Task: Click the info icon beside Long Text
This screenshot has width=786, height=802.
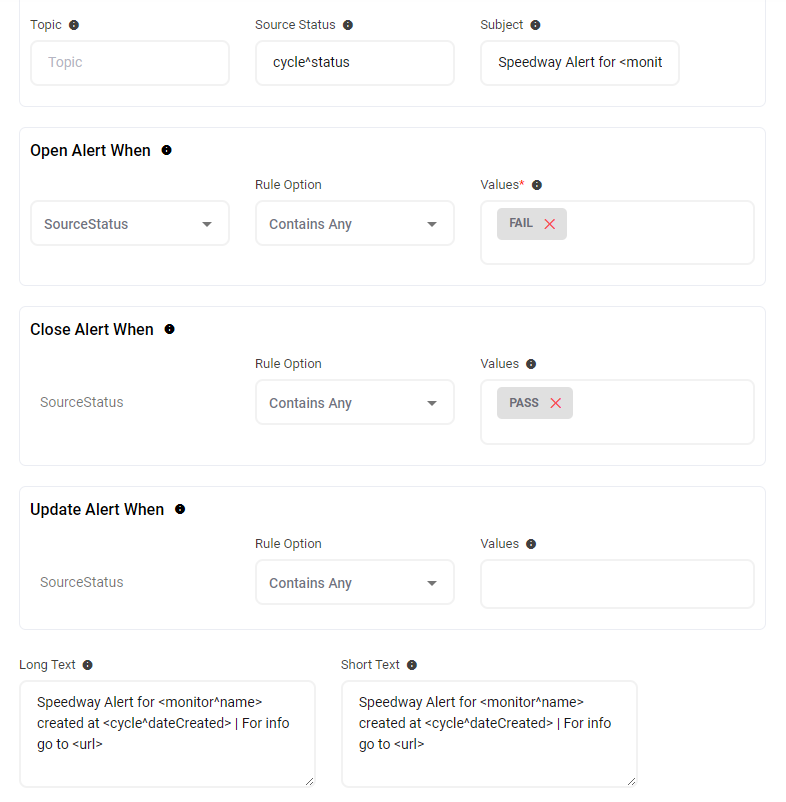Action: point(88,665)
